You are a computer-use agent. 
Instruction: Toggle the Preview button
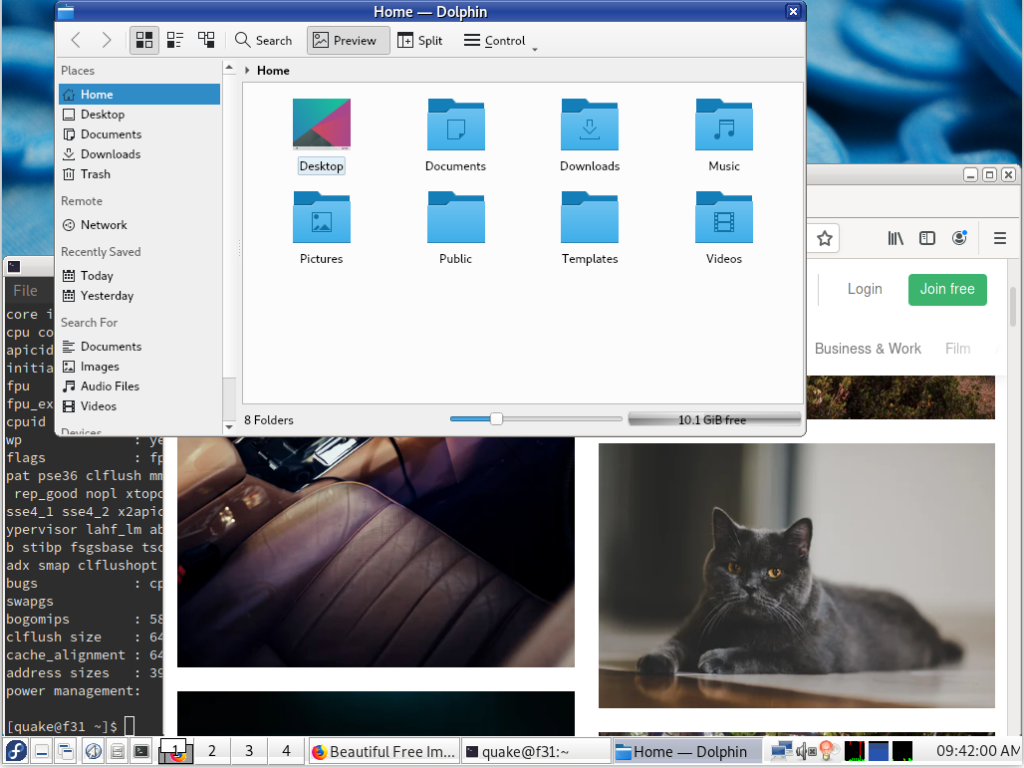click(x=344, y=40)
